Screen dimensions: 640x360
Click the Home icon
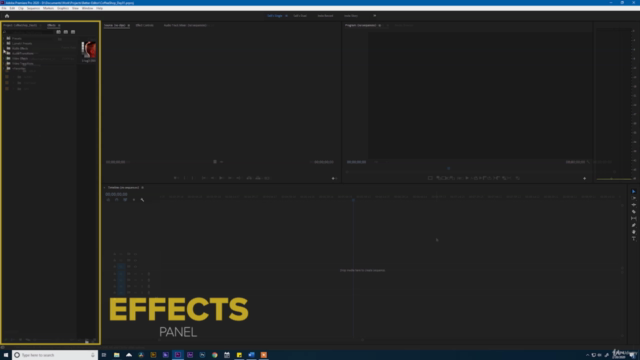[x=7, y=16]
